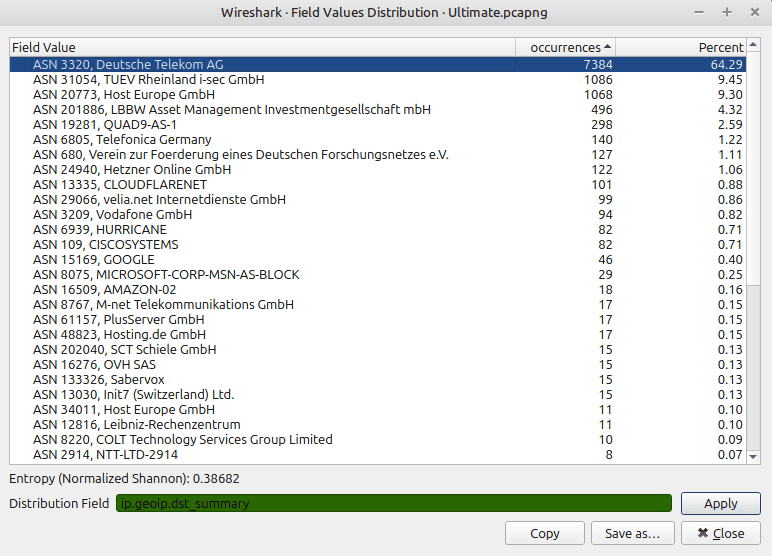Select row ASN 8220, COLT Technology Services
The width and height of the screenshot is (772, 556).
point(378,440)
